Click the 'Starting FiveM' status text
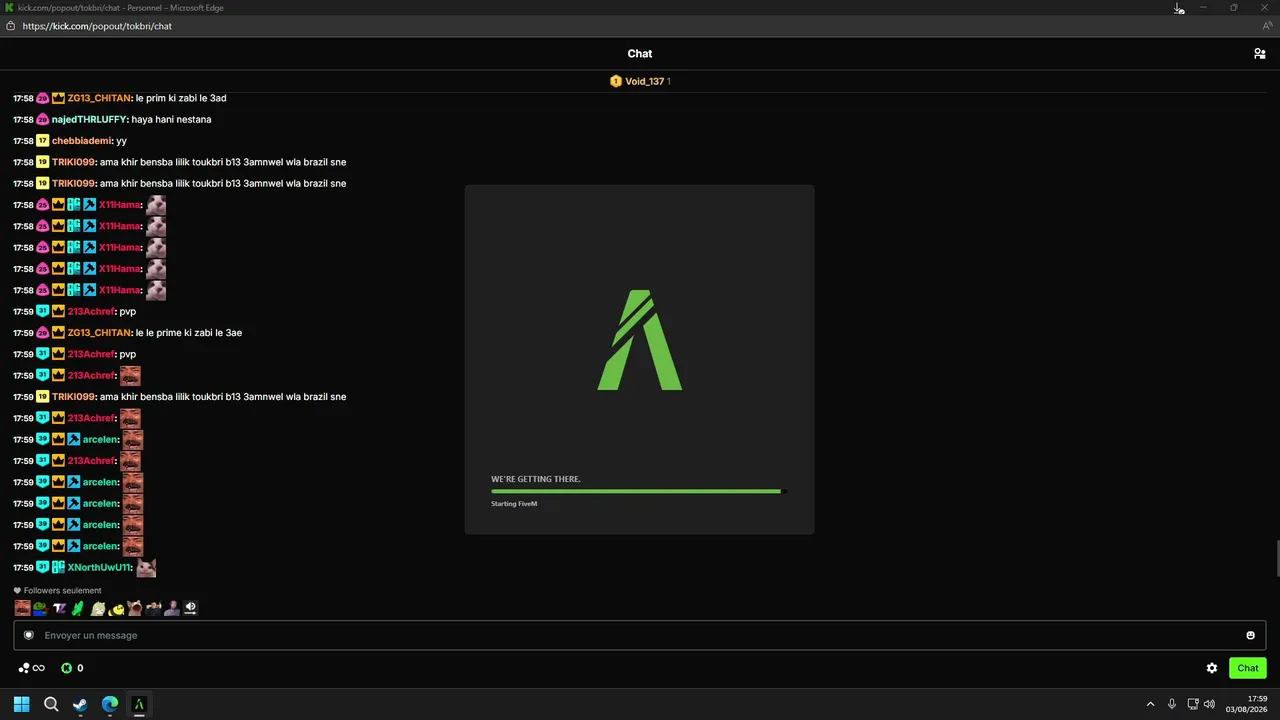Viewport: 1280px width, 720px height. (514, 504)
